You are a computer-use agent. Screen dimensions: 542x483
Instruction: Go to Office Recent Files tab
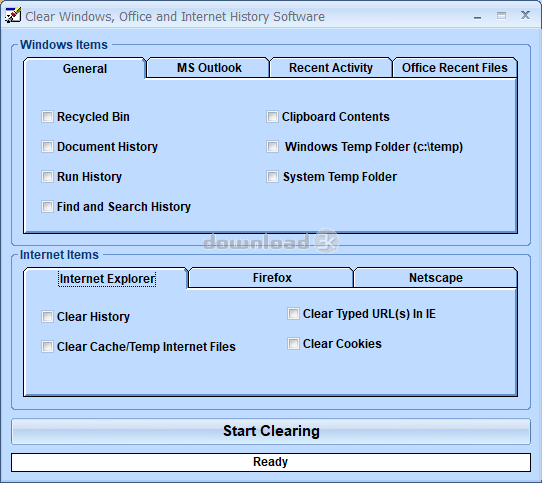click(455, 68)
